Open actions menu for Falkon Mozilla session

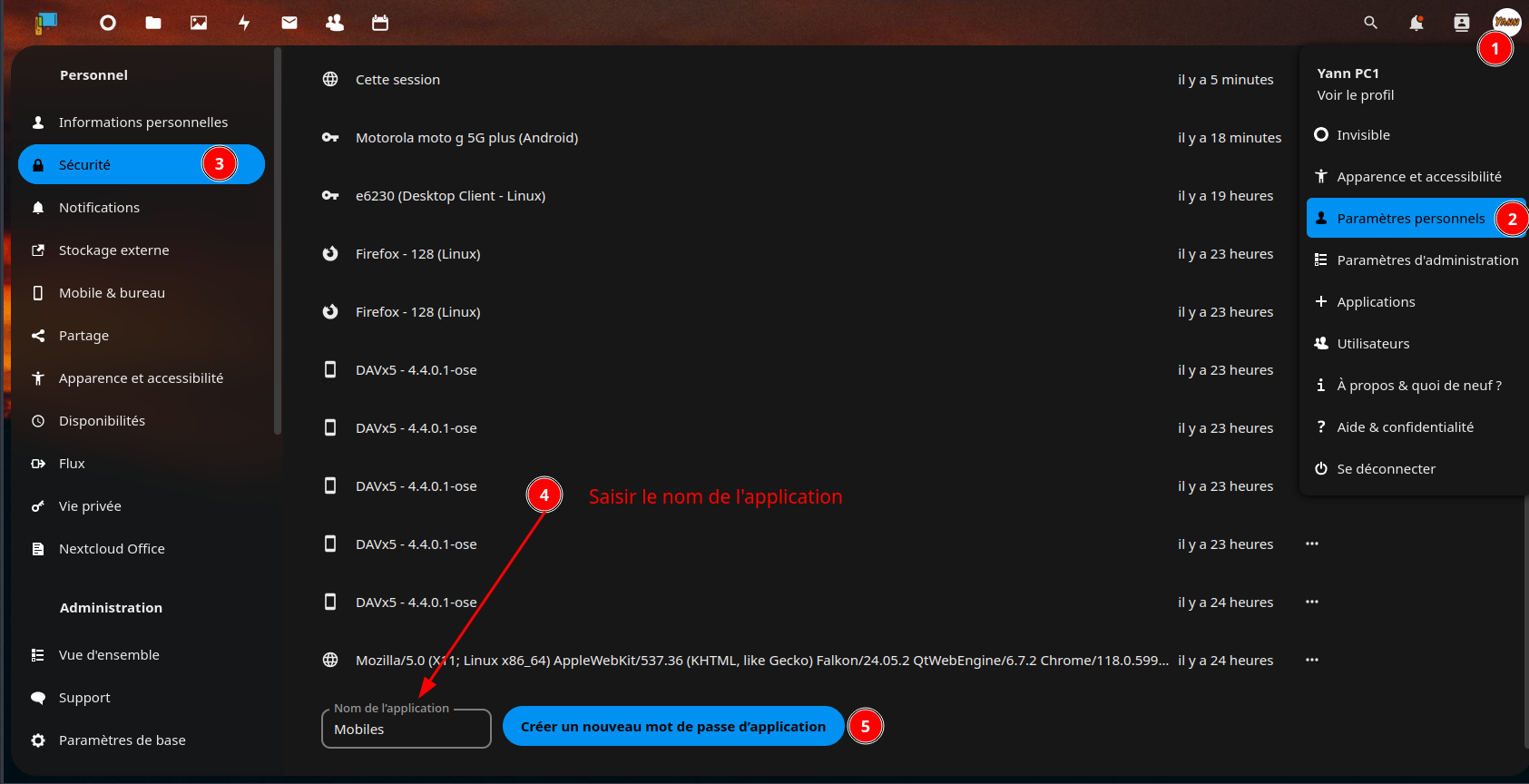click(x=1312, y=660)
